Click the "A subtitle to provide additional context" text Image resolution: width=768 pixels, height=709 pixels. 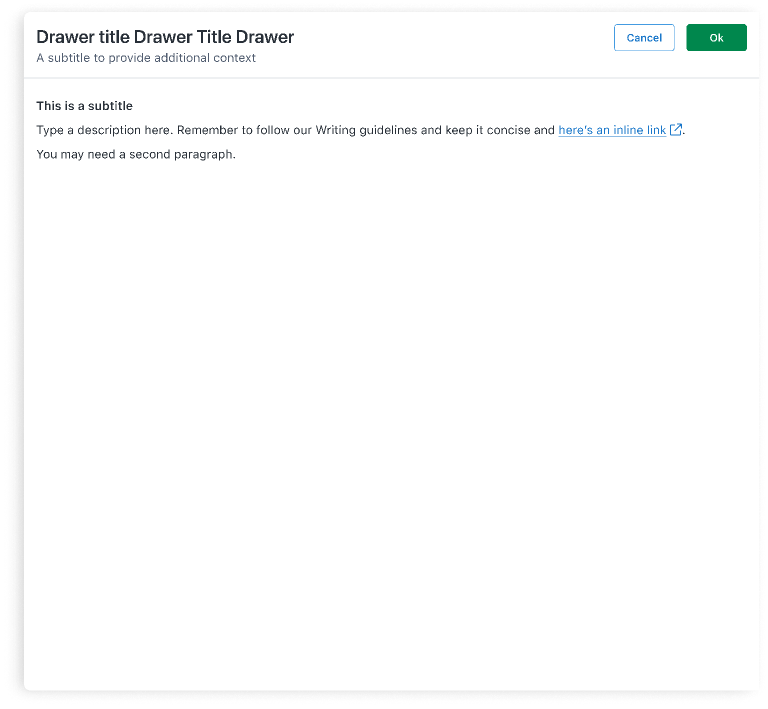146,58
